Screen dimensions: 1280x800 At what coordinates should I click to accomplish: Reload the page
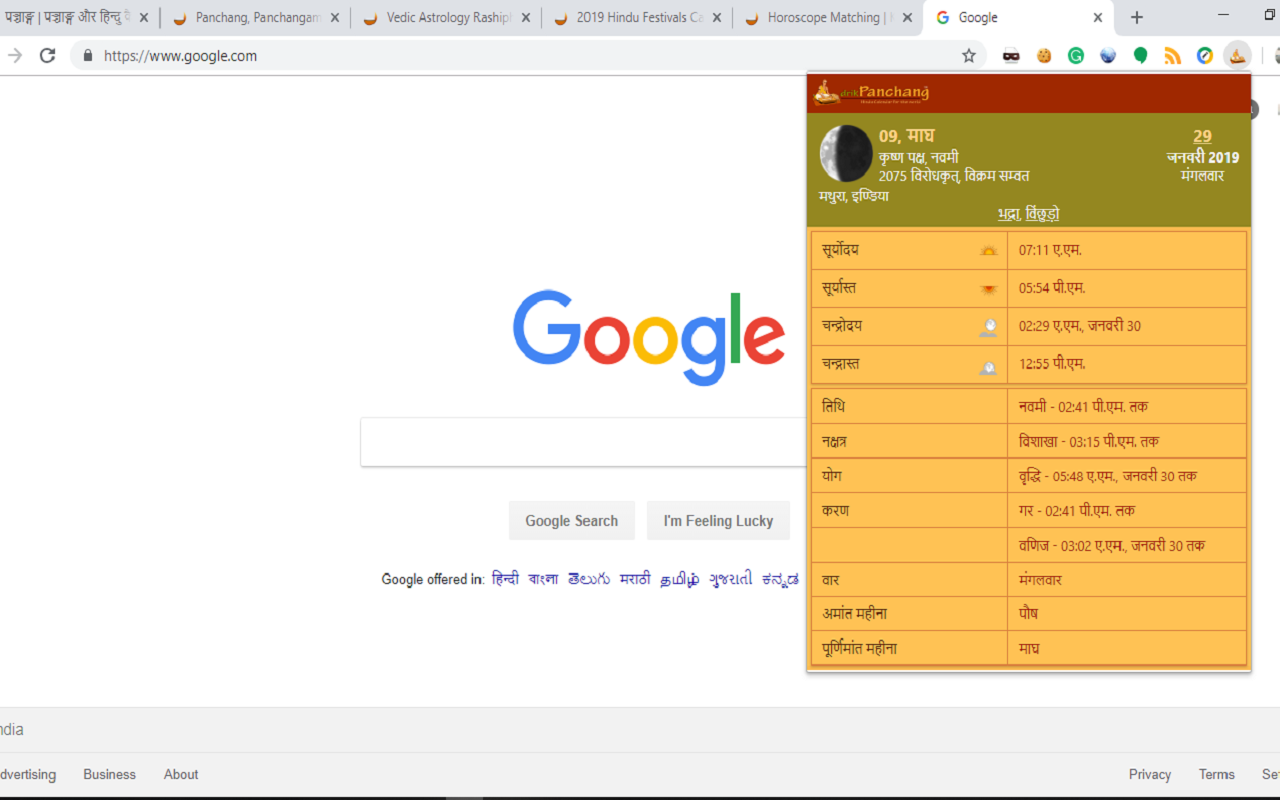click(47, 56)
